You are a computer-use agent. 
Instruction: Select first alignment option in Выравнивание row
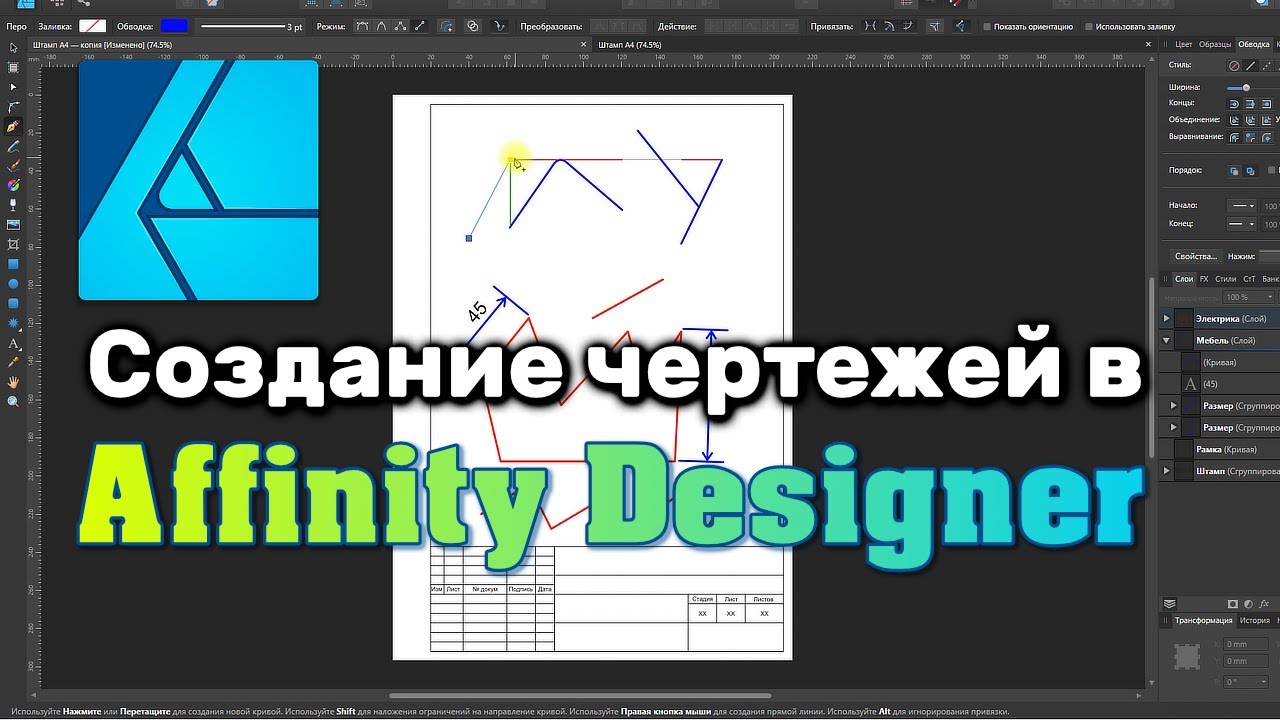click(1234, 137)
